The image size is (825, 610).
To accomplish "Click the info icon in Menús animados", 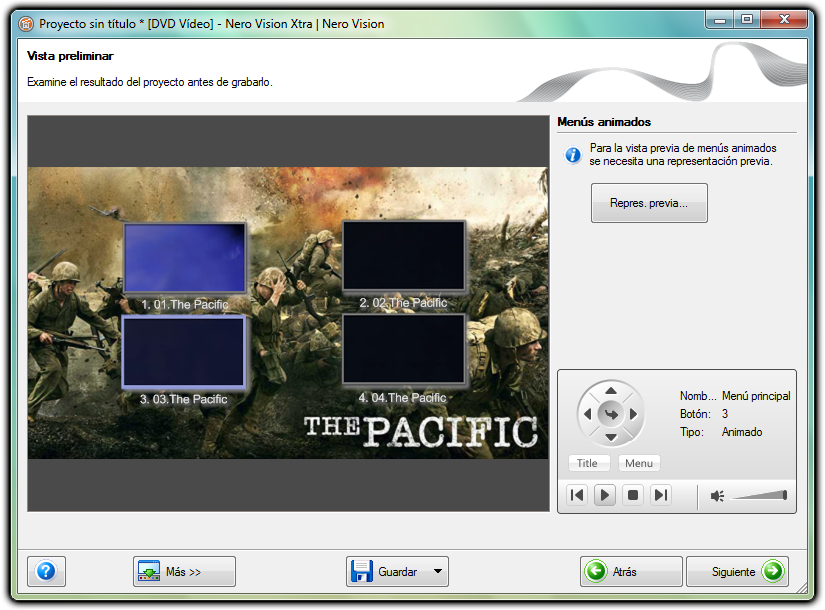I will point(573,155).
